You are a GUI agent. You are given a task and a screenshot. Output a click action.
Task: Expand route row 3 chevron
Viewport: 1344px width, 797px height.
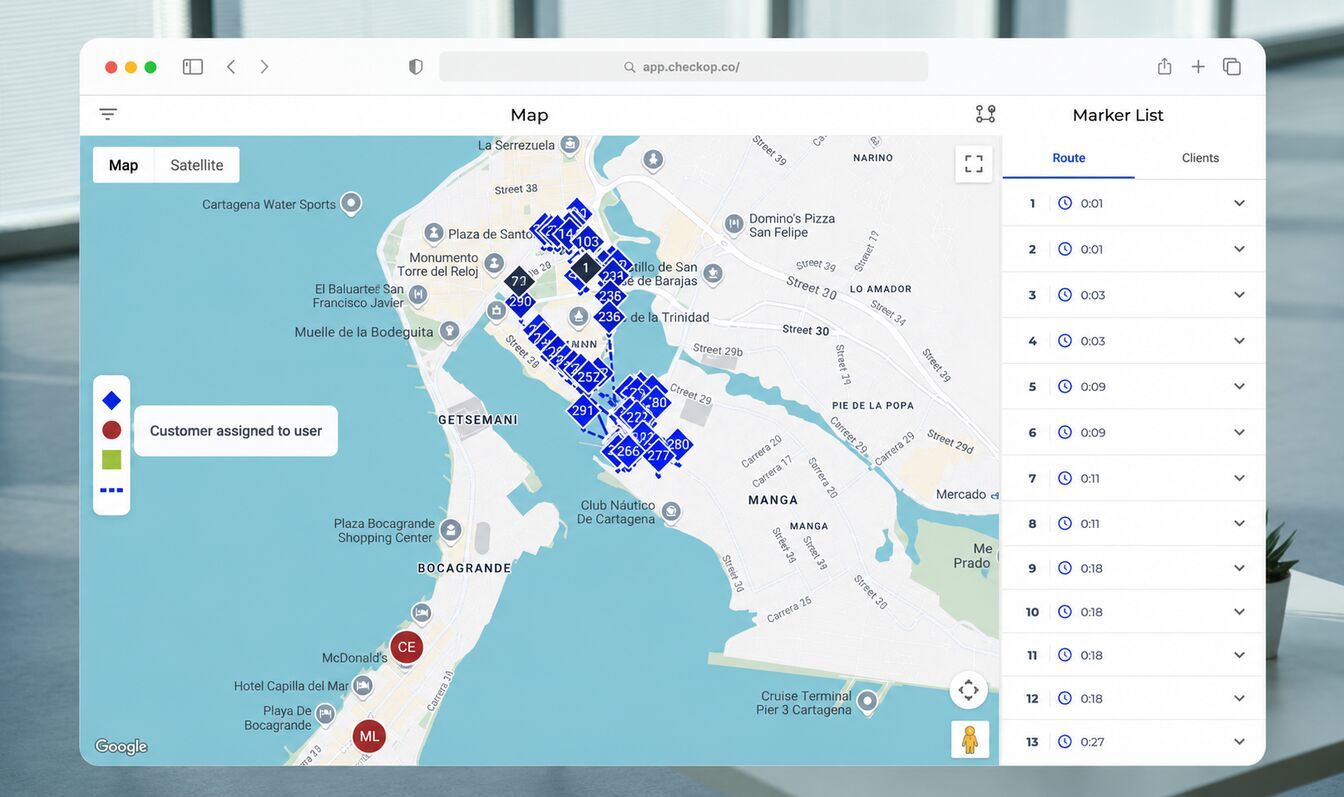point(1239,295)
